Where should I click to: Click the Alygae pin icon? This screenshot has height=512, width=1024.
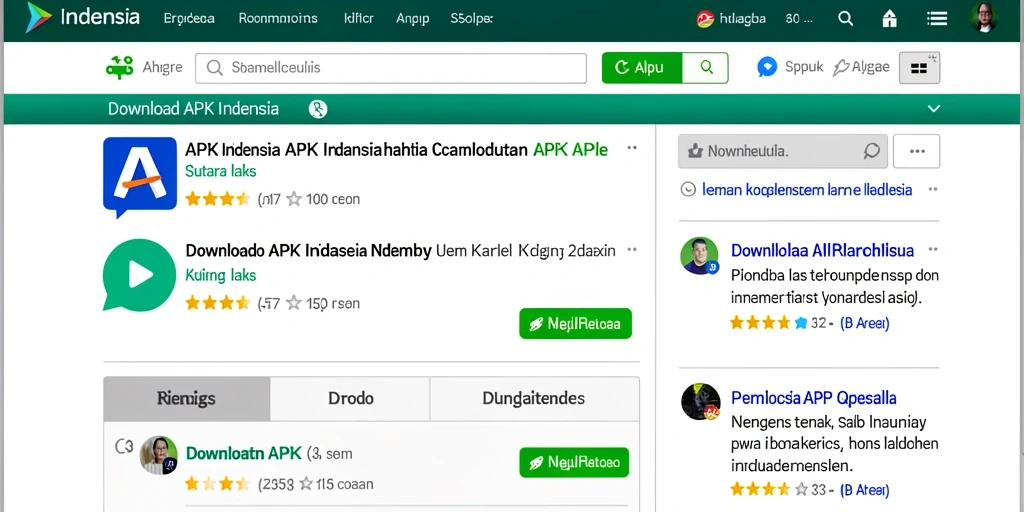[x=841, y=67]
